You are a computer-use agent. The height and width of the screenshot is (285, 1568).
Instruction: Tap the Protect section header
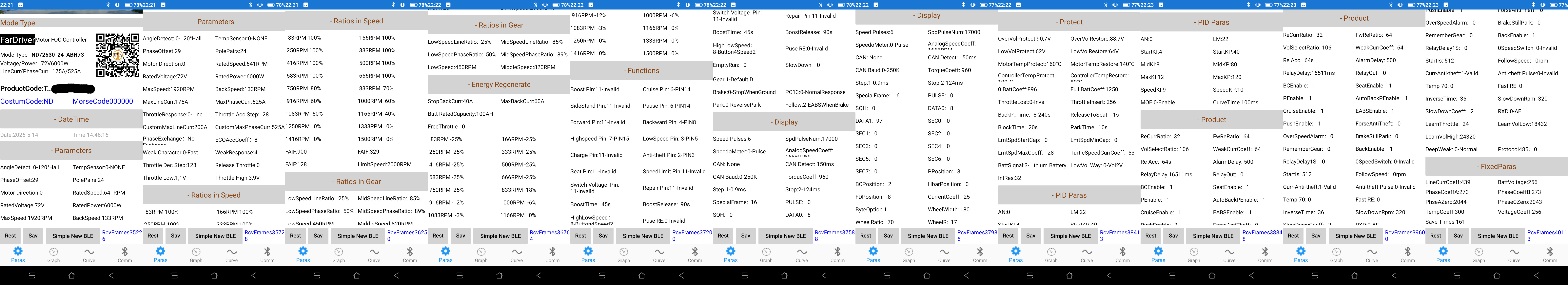pos(1069,22)
